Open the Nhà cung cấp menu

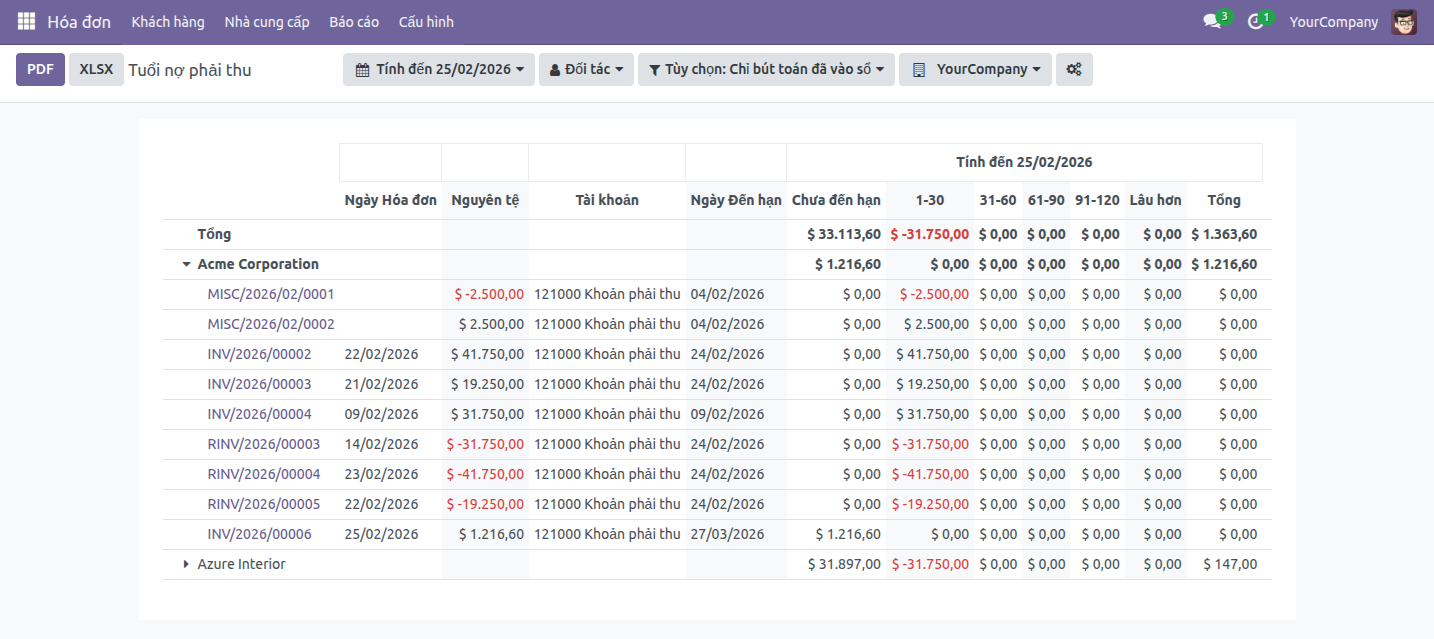[267, 22]
